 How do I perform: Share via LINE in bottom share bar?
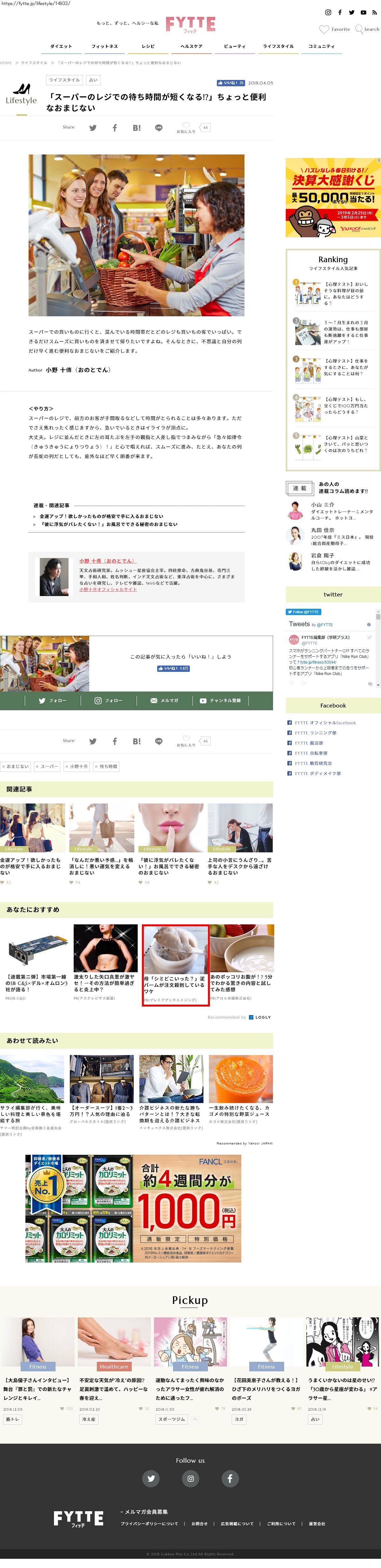tap(158, 741)
